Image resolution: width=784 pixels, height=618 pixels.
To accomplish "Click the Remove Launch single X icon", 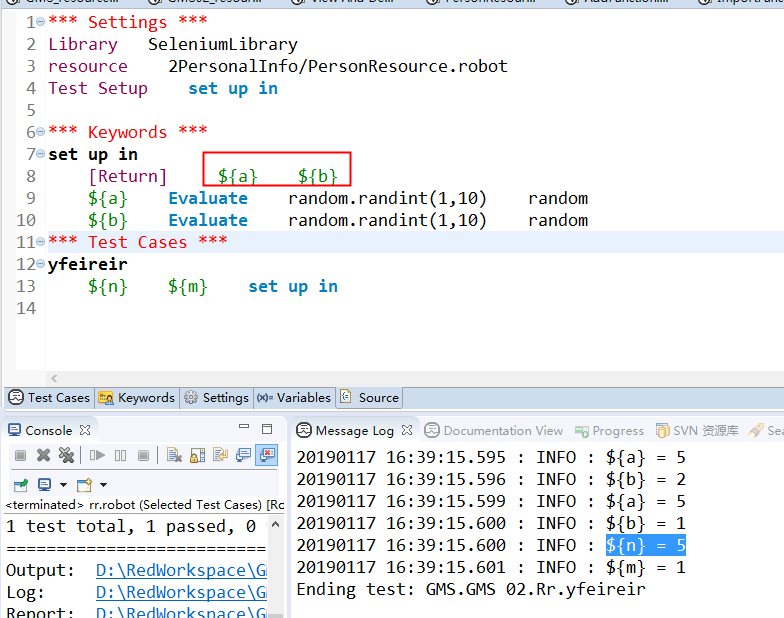I will [x=44, y=456].
